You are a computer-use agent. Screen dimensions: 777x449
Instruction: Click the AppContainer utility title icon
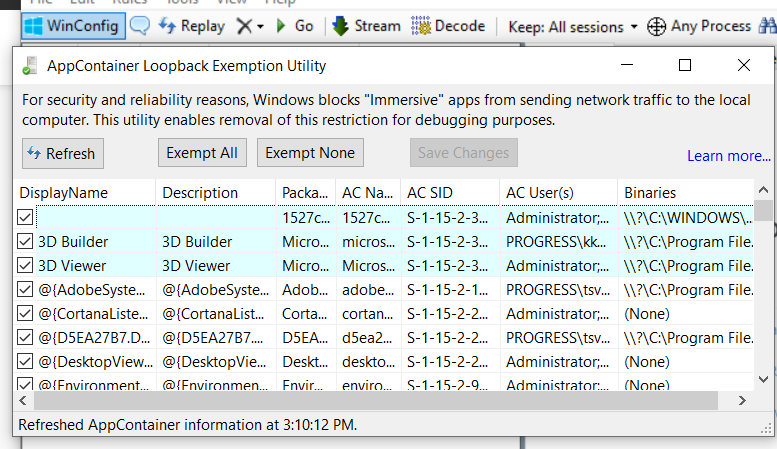(30, 66)
